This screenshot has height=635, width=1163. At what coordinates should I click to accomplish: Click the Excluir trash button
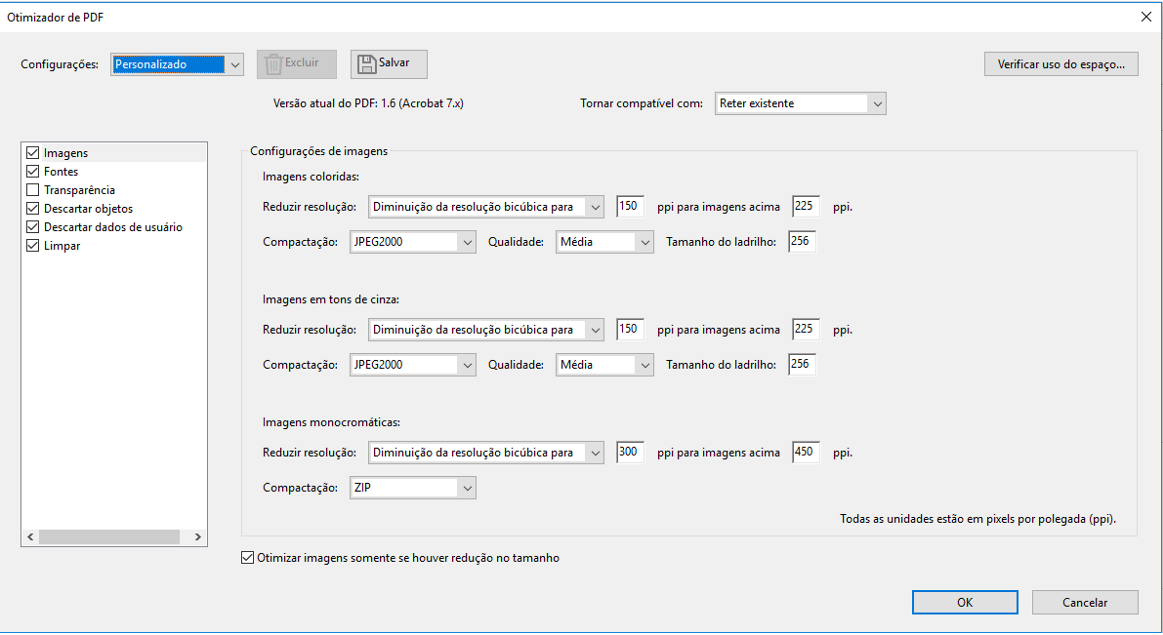click(296, 63)
